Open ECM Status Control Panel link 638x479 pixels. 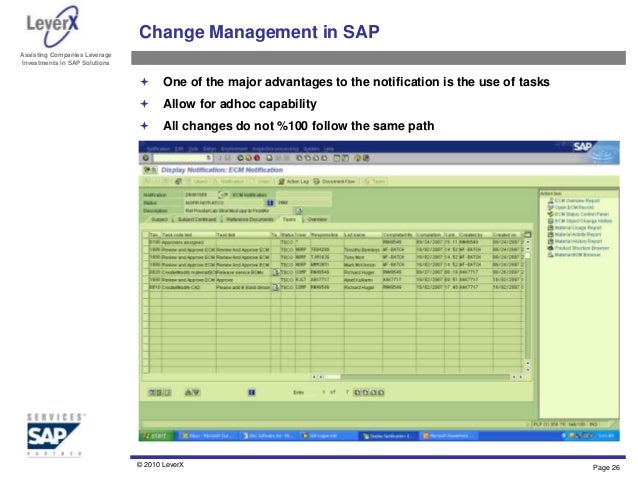click(578, 214)
